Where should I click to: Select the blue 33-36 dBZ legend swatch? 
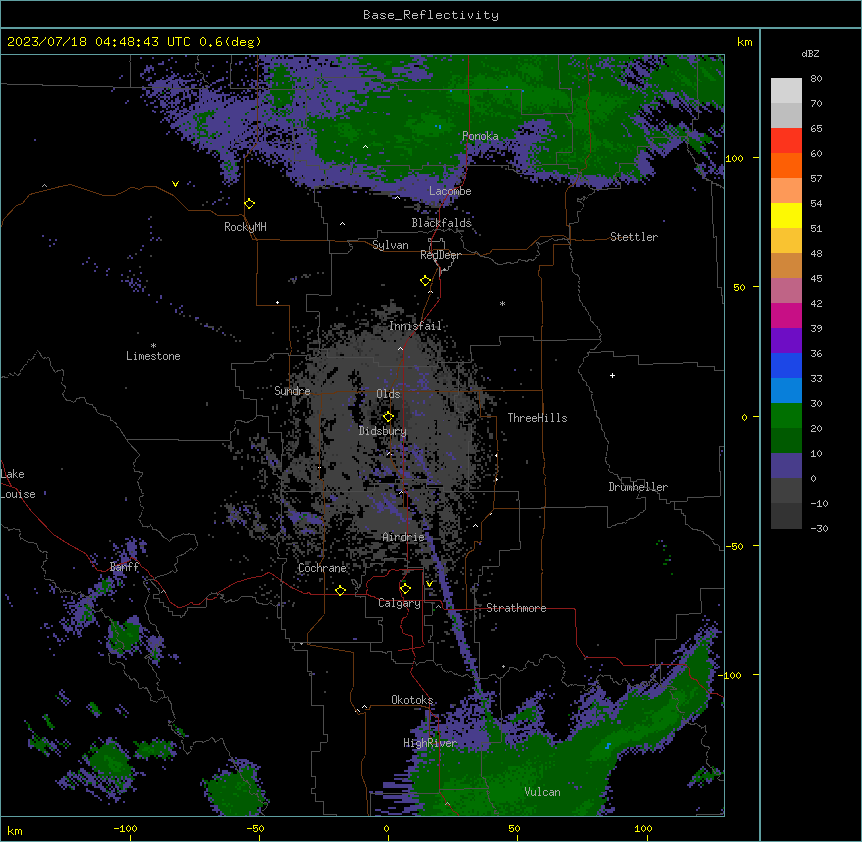(786, 366)
